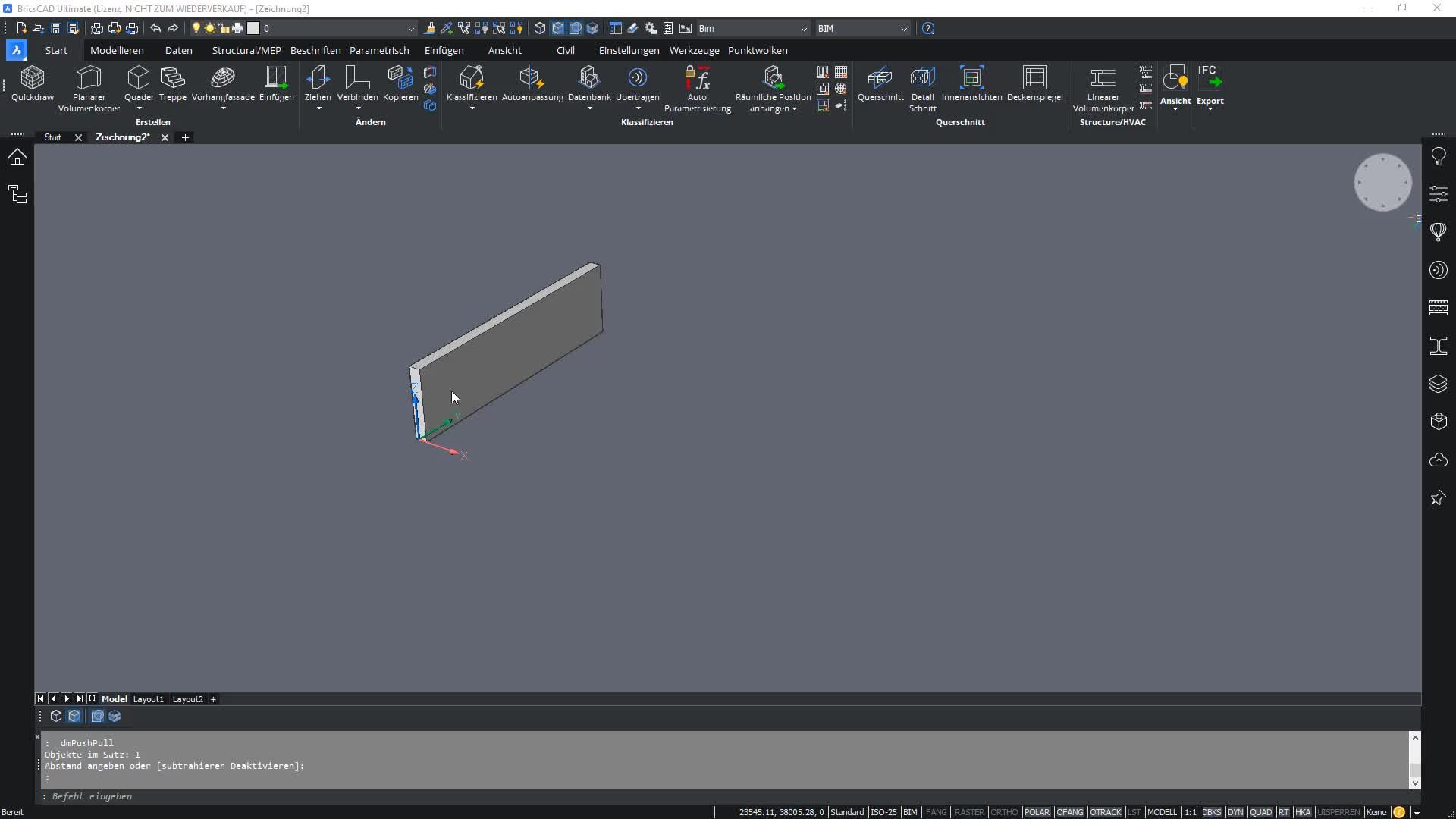
Task: Toggle OTRACK in status bar
Action: [1105, 812]
